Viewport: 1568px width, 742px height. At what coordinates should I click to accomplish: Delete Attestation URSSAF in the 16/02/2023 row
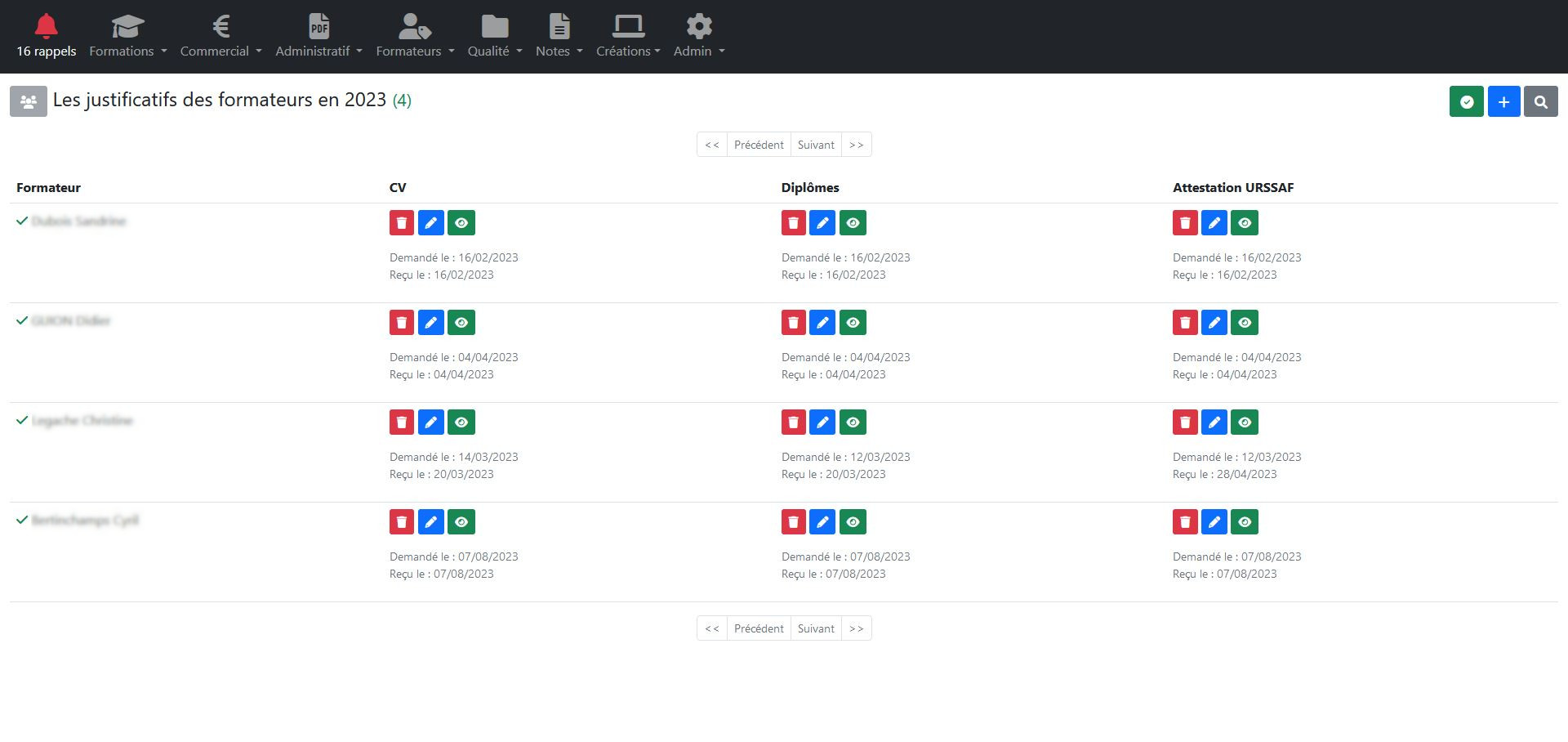(x=1185, y=223)
